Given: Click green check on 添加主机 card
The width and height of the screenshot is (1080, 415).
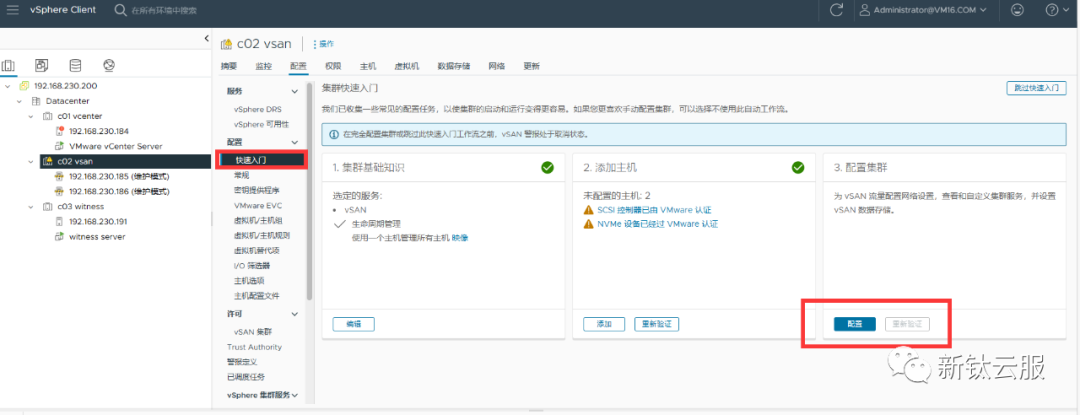Looking at the screenshot, I should 798,167.
